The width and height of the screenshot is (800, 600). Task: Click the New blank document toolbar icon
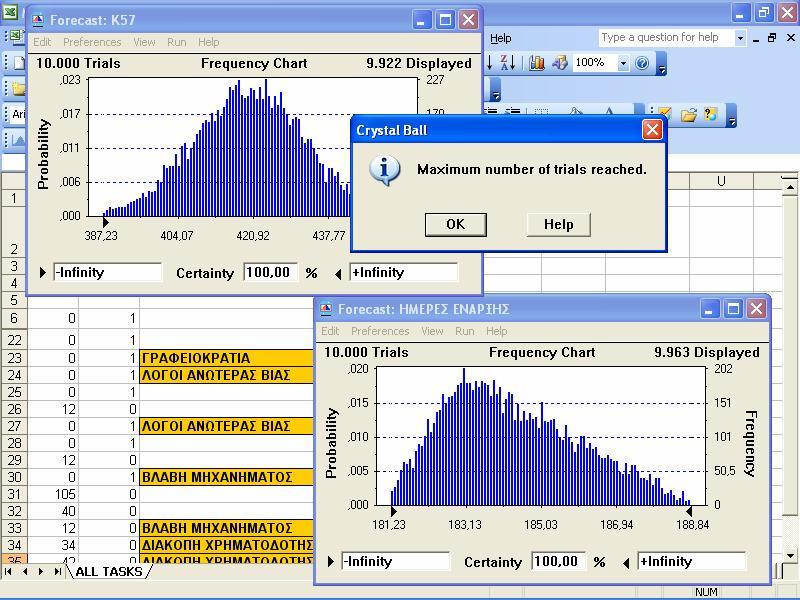click(18, 62)
